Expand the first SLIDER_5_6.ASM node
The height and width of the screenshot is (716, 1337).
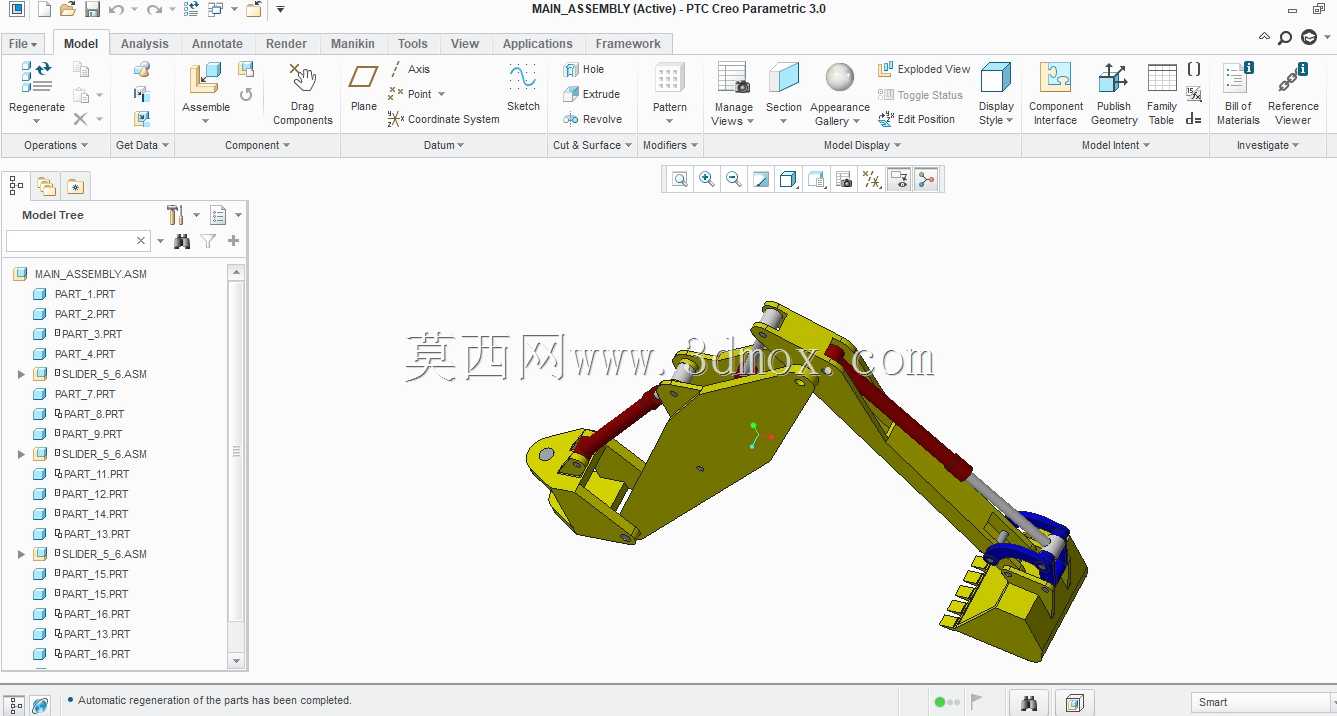tap(21, 374)
